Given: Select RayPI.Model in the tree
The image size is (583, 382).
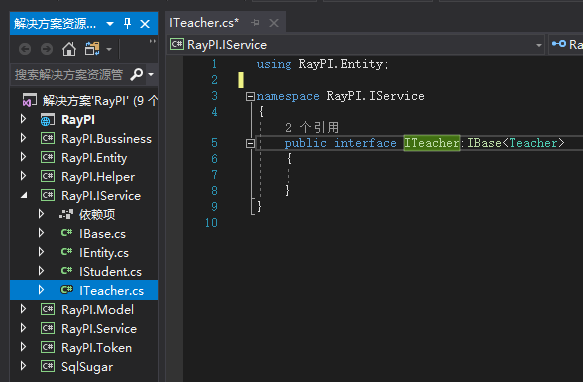Looking at the screenshot, I should tap(97, 309).
